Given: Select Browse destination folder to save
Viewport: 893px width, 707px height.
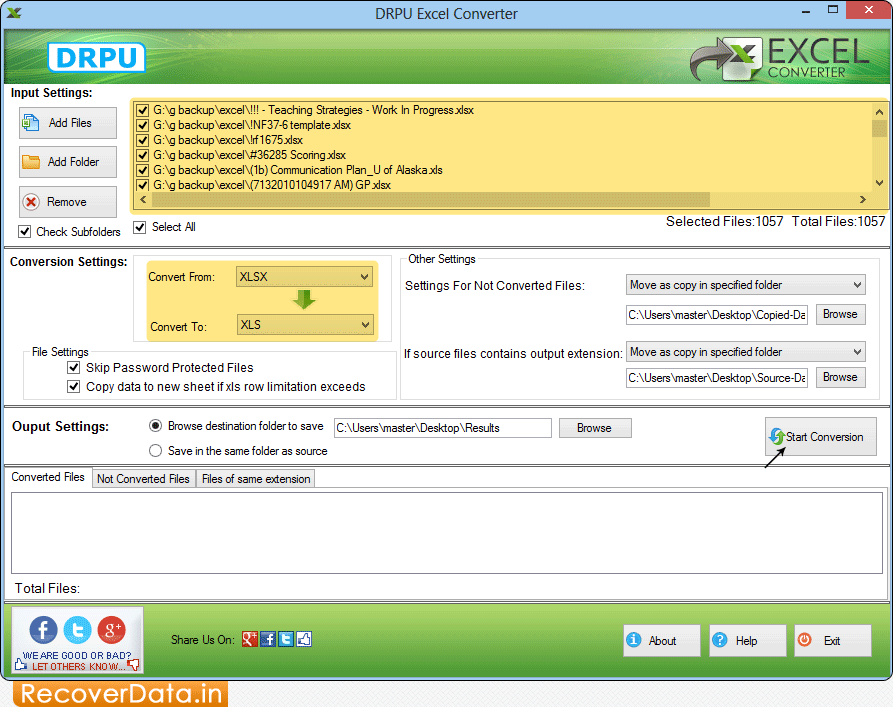Looking at the screenshot, I should pos(155,426).
